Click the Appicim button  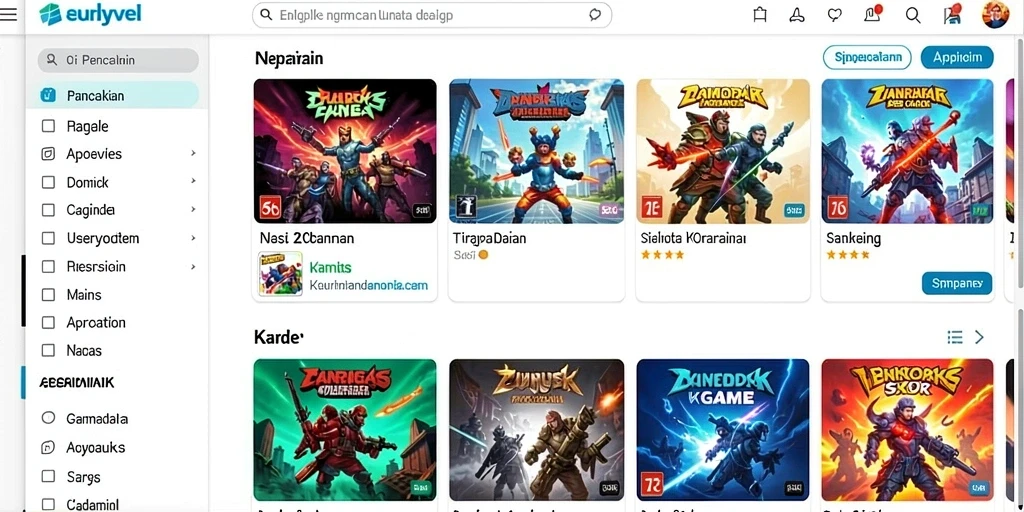coord(957,57)
